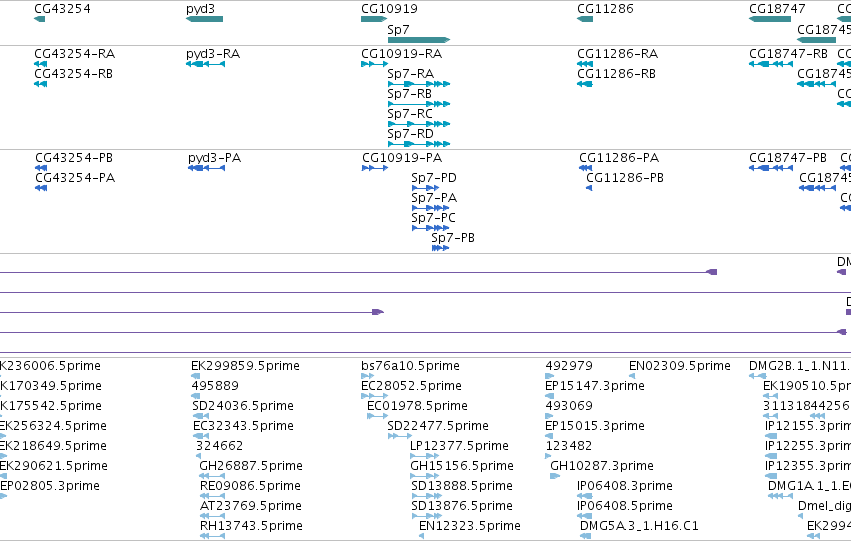
Task: Select the Sp7-PB protein glyph
Action: tap(440, 249)
